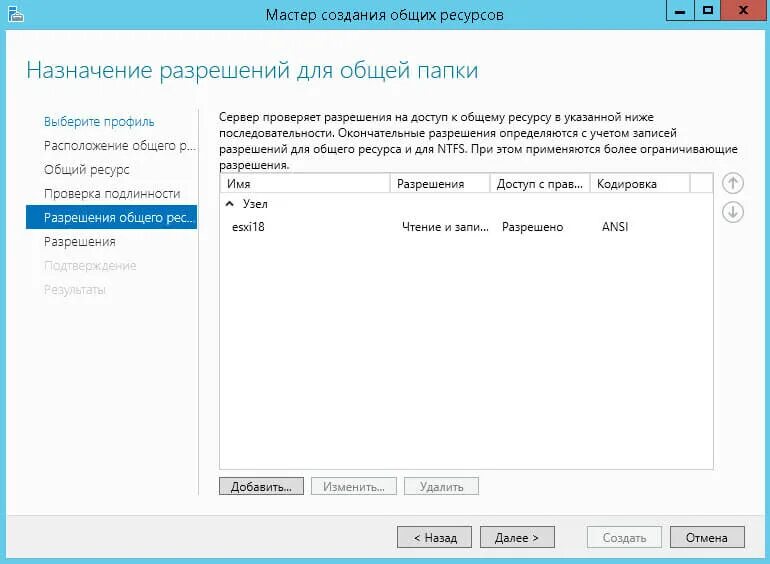Switch to Проверка подлинности step
770x564 pixels.
112,194
